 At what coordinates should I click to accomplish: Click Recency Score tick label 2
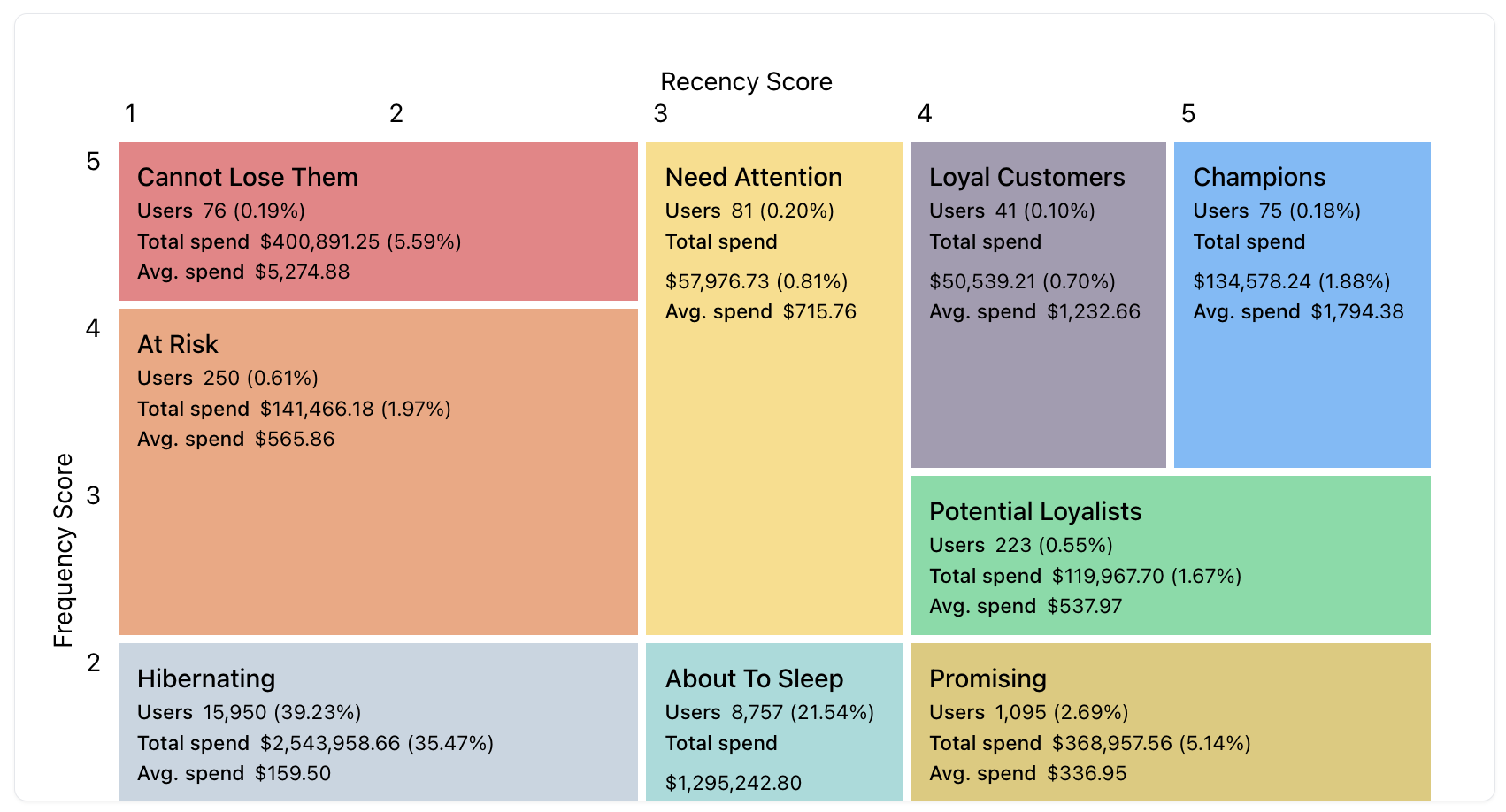[x=396, y=114]
